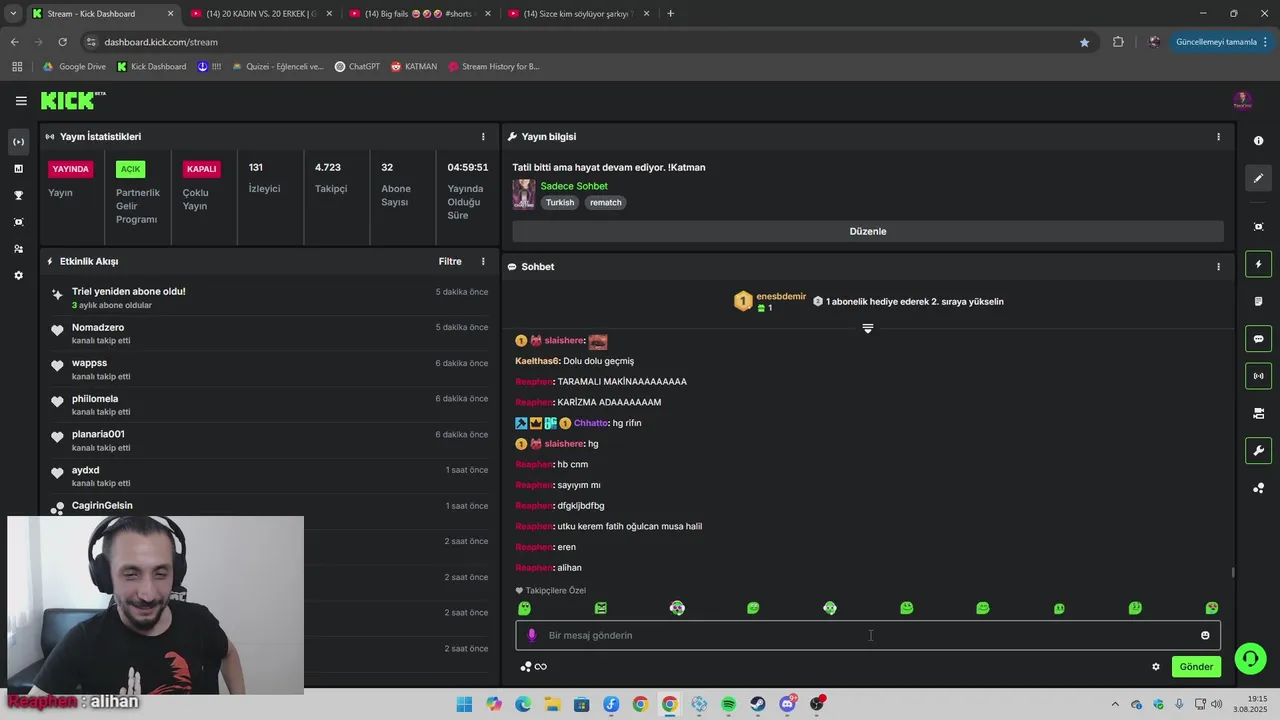Open the Windows Start menu
1280x720 pixels.
click(464, 705)
